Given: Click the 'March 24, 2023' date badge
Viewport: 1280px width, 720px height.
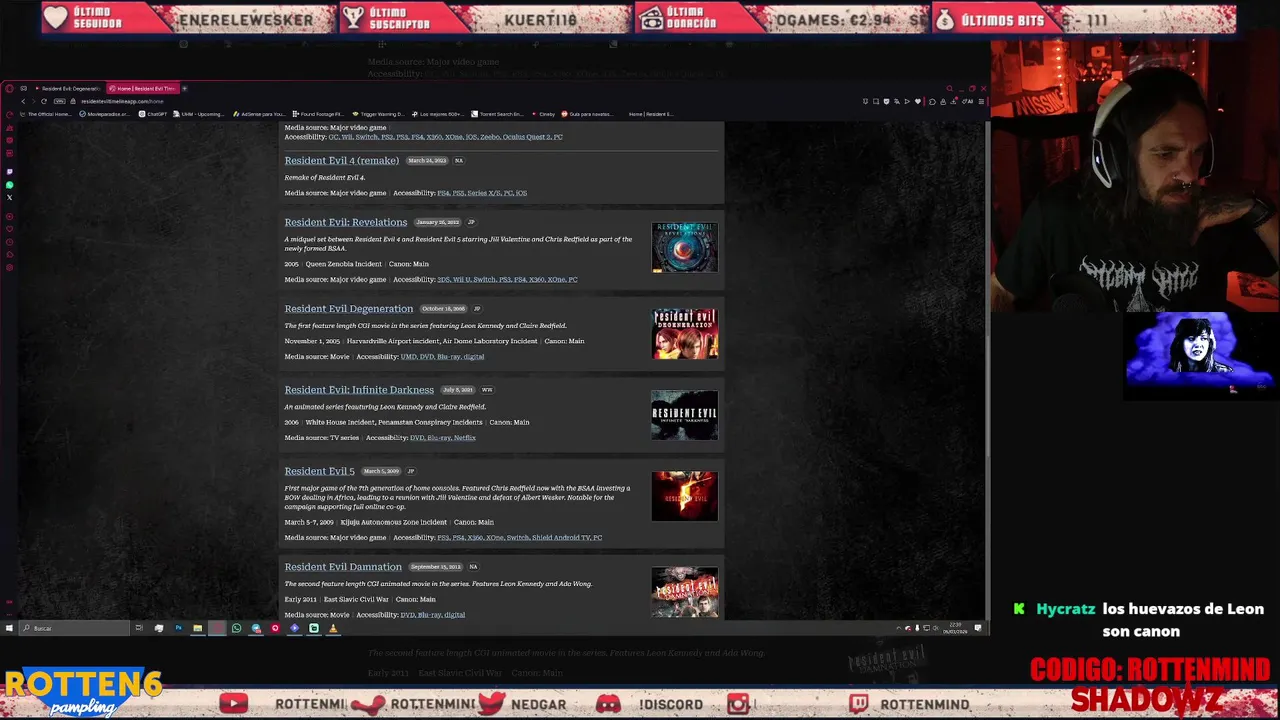Looking at the screenshot, I should tap(427, 160).
